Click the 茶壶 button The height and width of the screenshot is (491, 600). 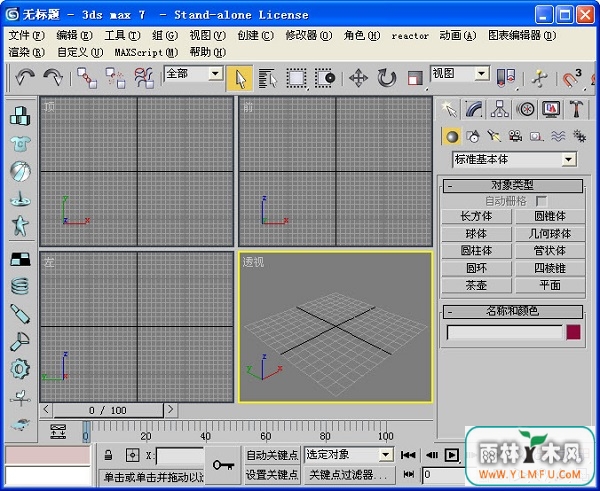coord(476,285)
